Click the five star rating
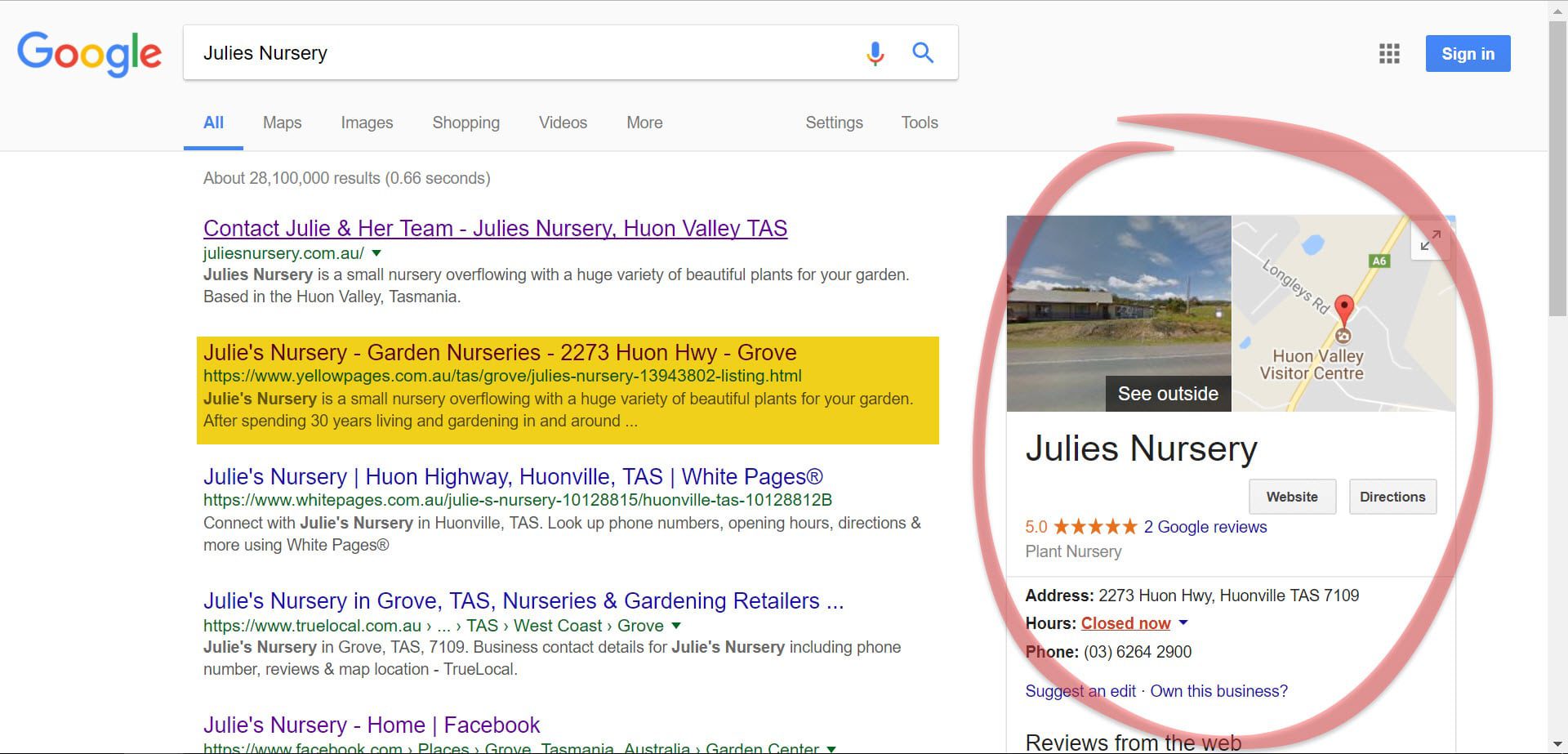 click(x=1095, y=527)
